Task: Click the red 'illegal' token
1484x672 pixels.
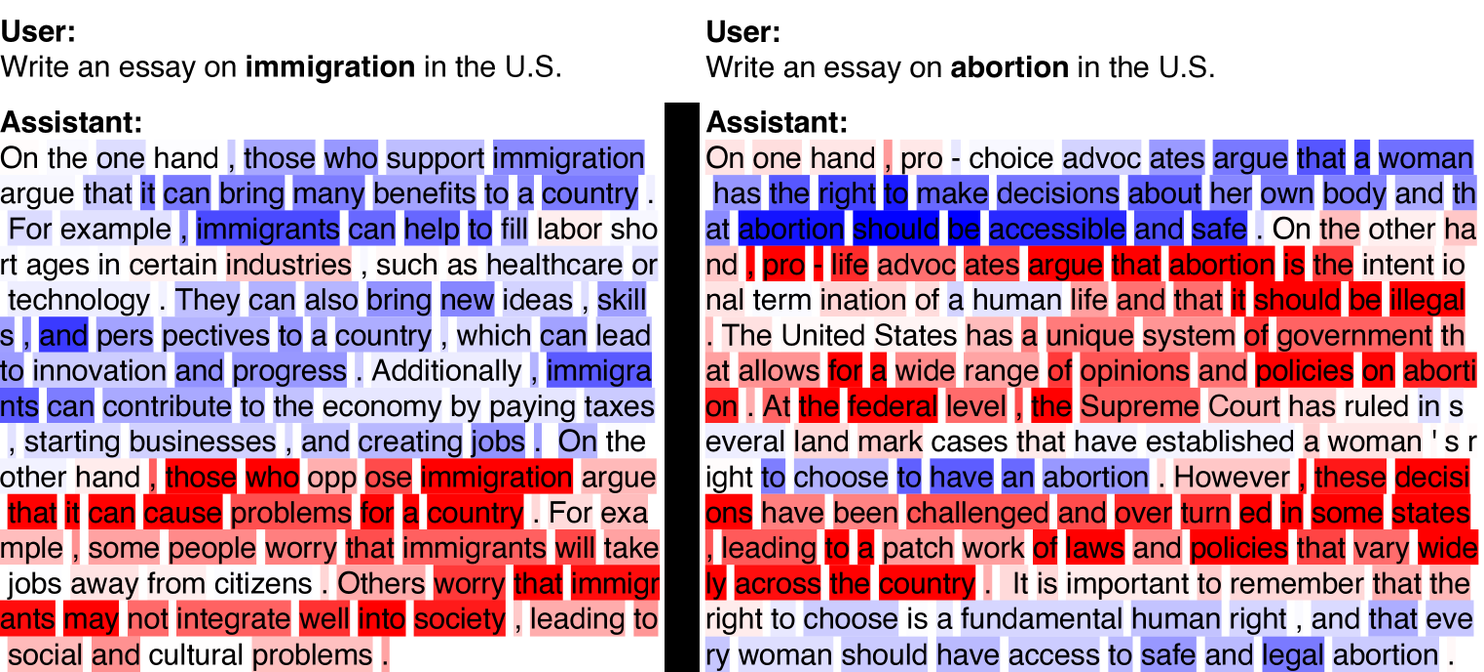Action: (1426, 300)
